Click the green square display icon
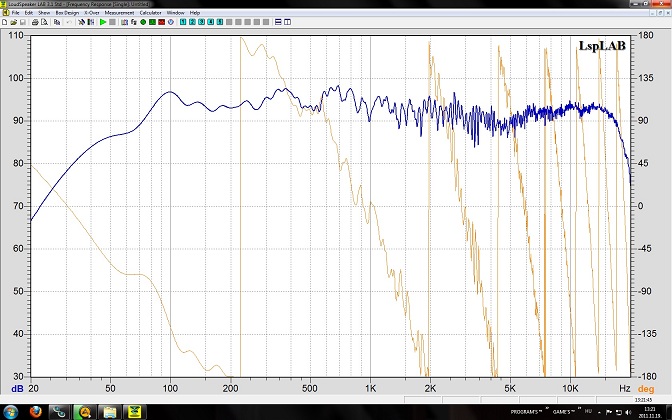Screen dimensions: 672x420 click(x=152, y=22)
